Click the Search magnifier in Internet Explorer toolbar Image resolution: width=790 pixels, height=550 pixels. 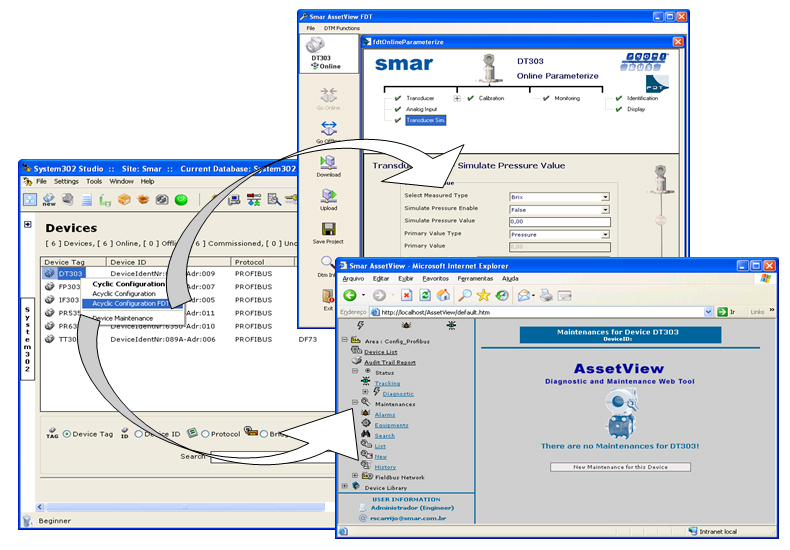coord(465,296)
